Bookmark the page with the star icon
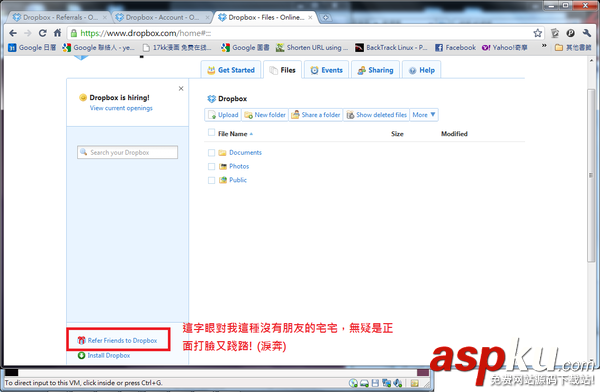Image resolution: width=600 pixels, height=392 pixels. click(x=538, y=33)
